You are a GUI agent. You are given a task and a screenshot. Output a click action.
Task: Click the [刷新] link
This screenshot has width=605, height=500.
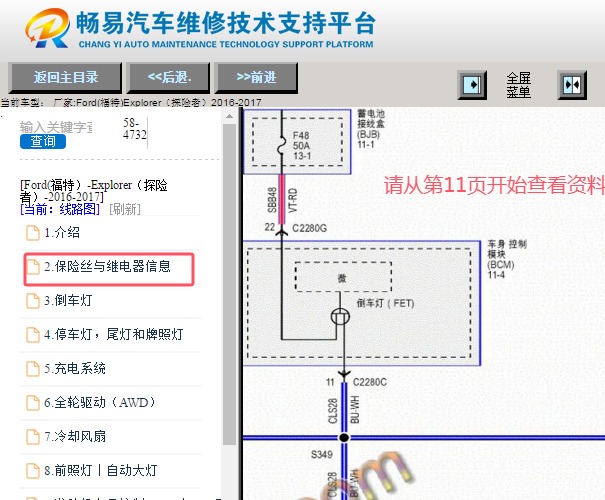point(125,209)
